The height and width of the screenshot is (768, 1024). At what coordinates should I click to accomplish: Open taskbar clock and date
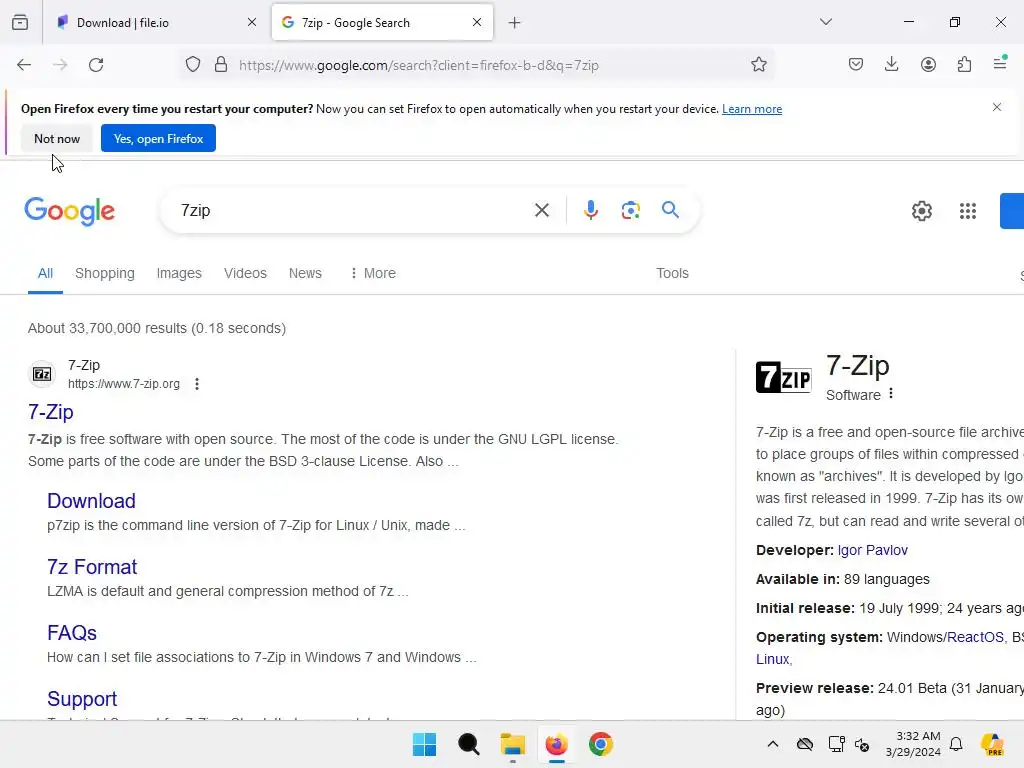pos(914,744)
